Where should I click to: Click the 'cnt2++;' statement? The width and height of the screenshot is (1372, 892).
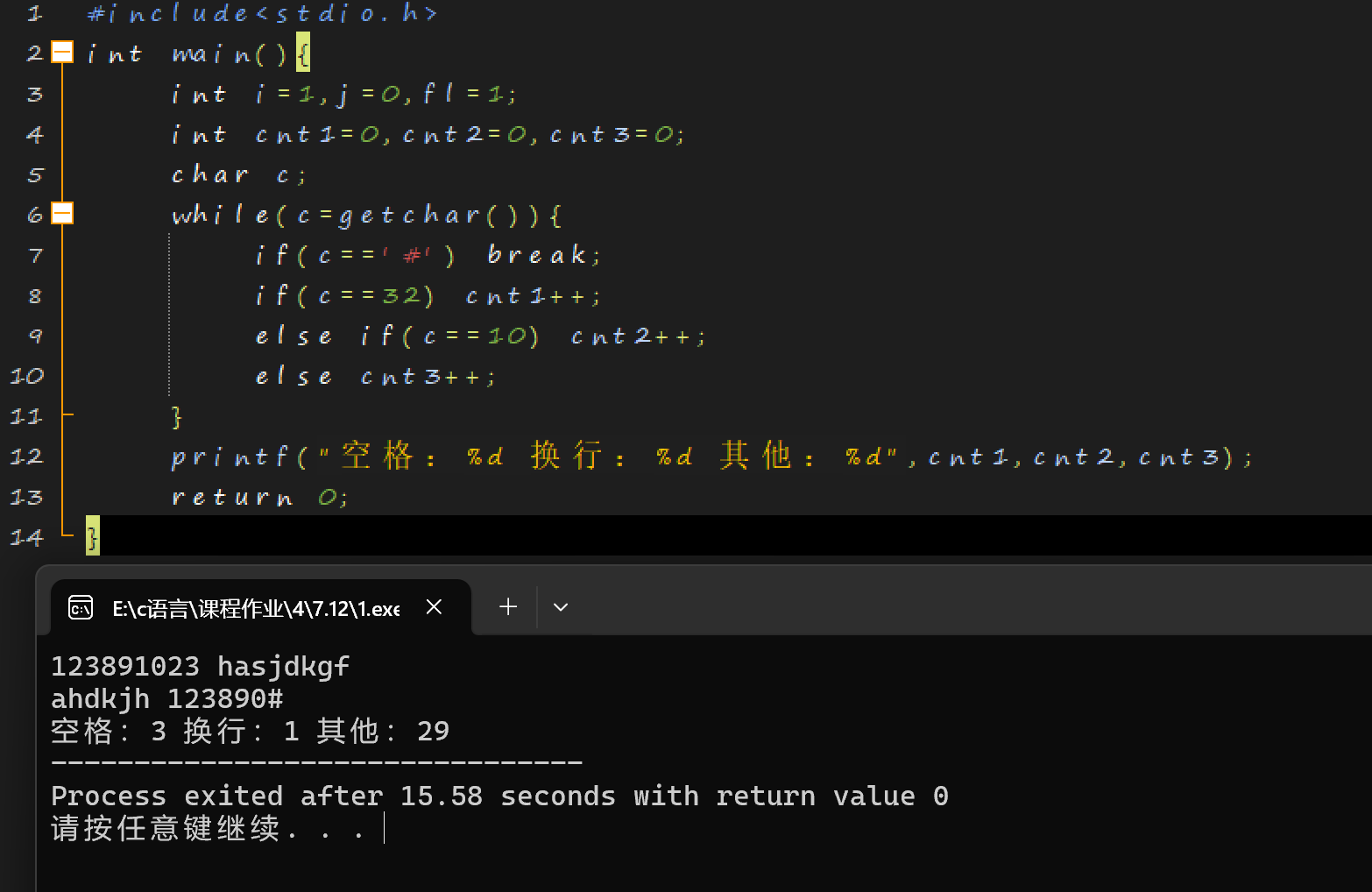point(639,336)
